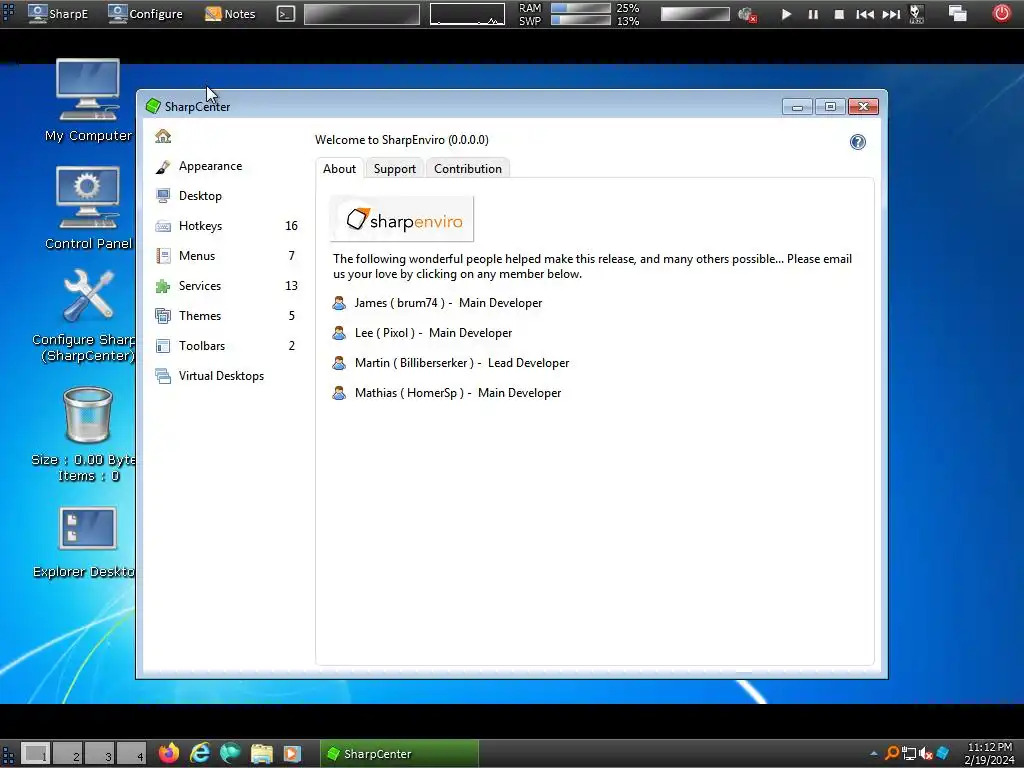Skip to next track
Image resolution: width=1024 pixels, height=768 pixels.
pos(891,14)
